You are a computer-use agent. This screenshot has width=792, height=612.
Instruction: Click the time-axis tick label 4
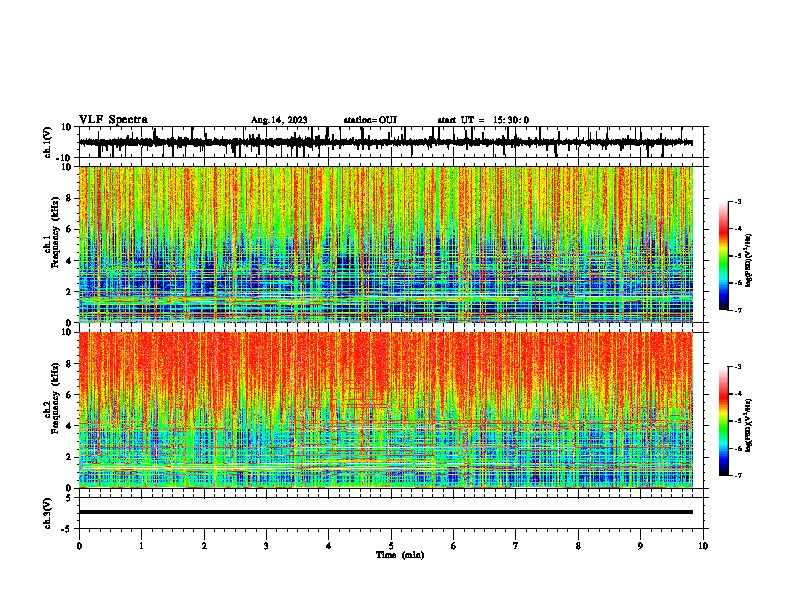329,546
